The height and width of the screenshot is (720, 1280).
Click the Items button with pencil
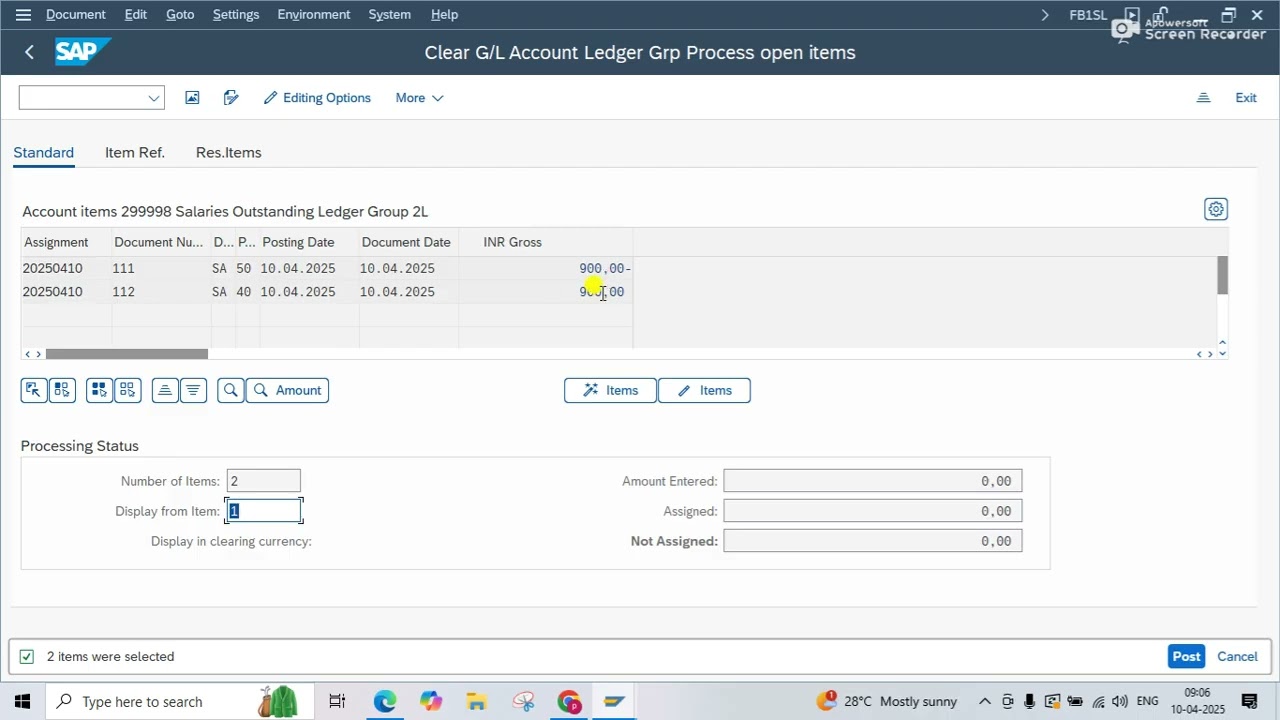click(x=704, y=390)
